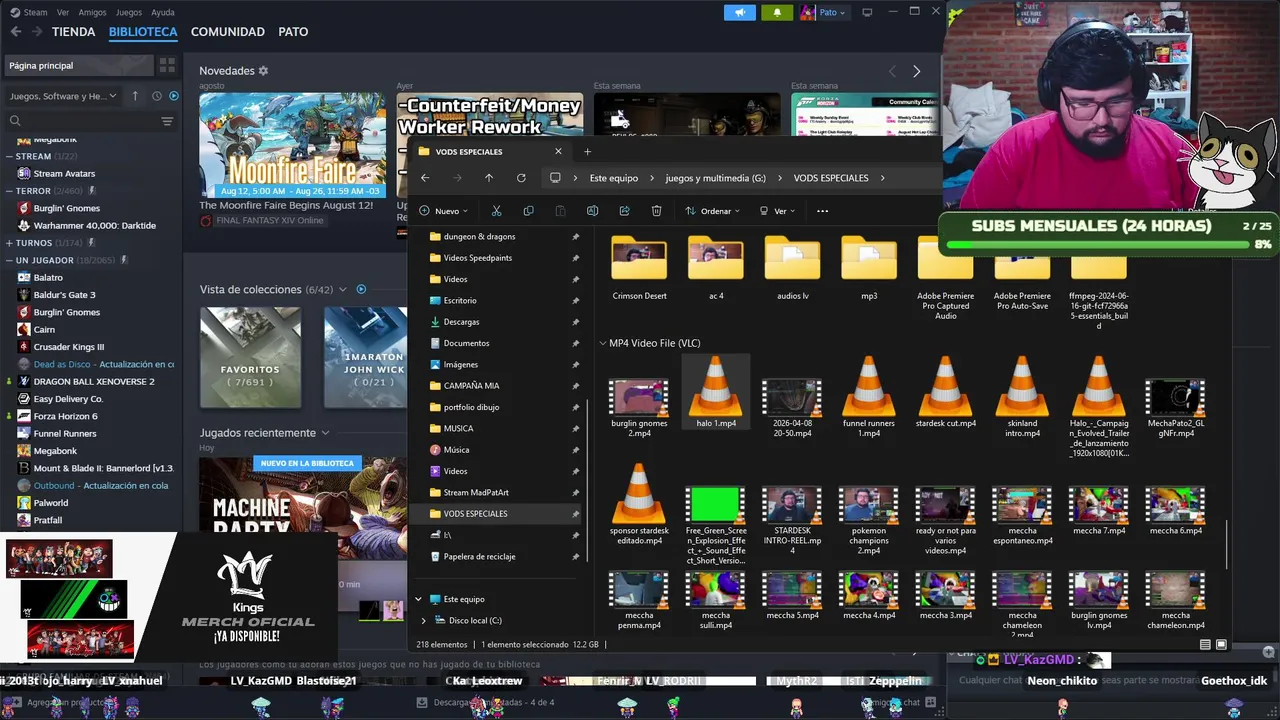1280x720 pixels.
Task: Open the Crimson Desert folder
Action: (639, 267)
